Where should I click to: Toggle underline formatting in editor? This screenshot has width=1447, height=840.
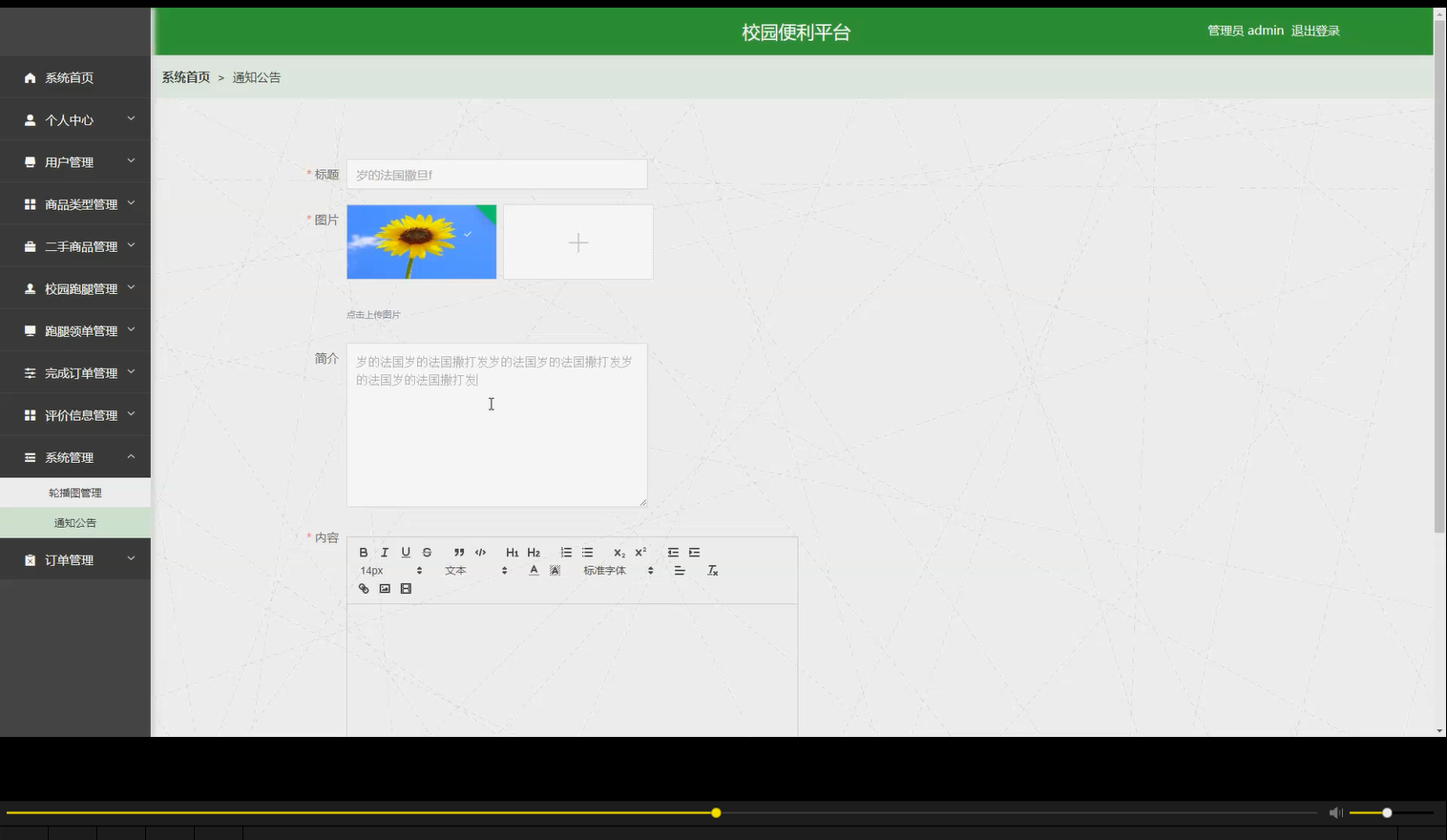(x=406, y=553)
